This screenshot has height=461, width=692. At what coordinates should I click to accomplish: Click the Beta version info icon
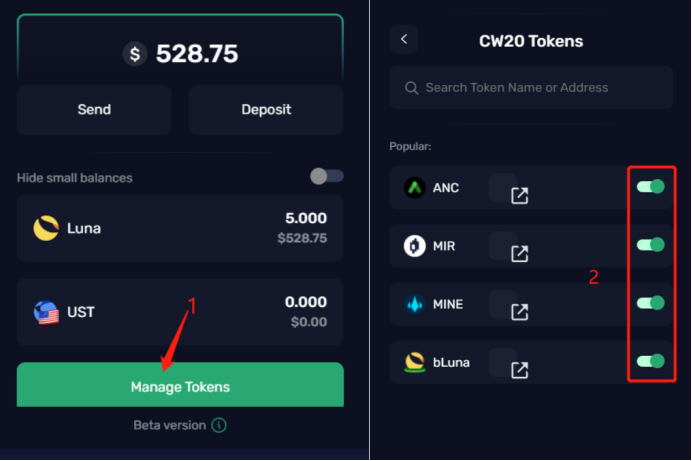click(x=219, y=425)
